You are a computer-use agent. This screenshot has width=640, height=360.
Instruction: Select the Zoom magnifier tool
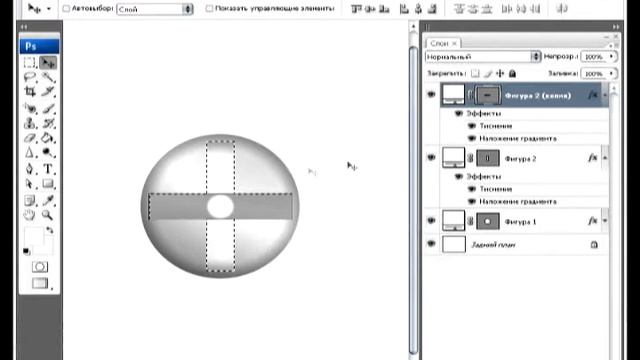47,215
